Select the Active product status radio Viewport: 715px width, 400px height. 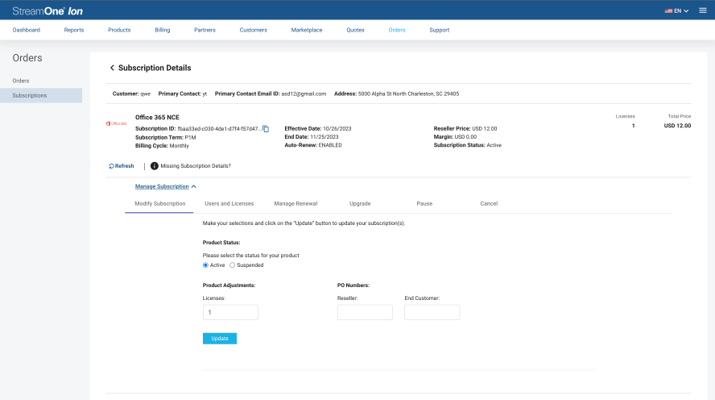[206, 265]
